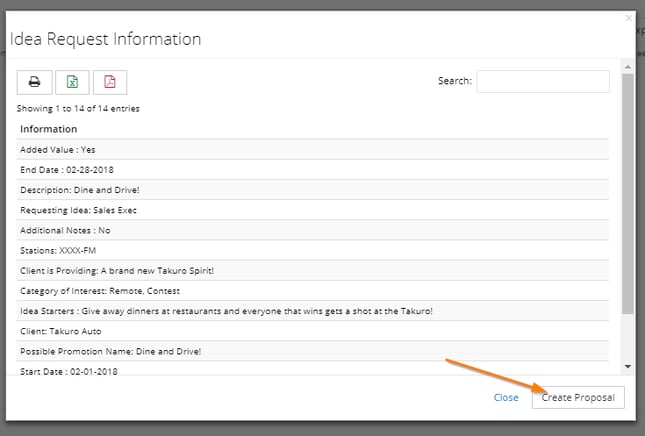Screen dimensions: 645x436
Task: Select the 'Additional Notes : No' row
Action: (x=313, y=230)
